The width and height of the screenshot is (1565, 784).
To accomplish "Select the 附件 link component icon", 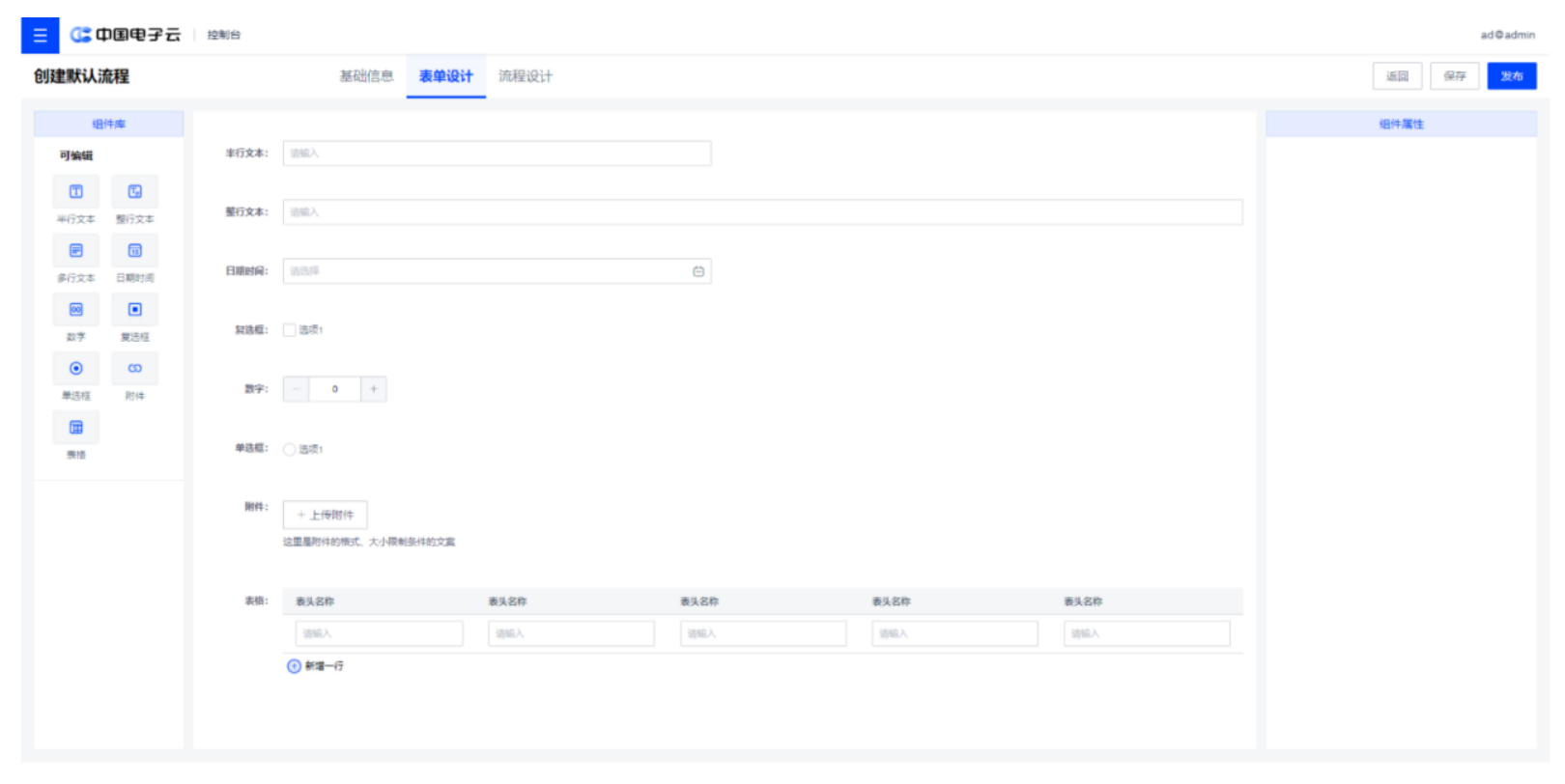I will (135, 369).
